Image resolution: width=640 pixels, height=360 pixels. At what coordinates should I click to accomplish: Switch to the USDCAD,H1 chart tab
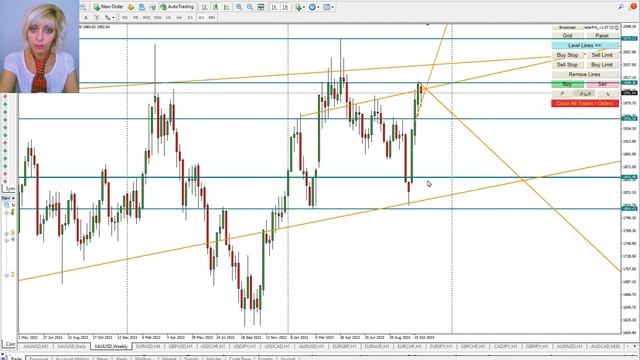(x=277, y=346)
